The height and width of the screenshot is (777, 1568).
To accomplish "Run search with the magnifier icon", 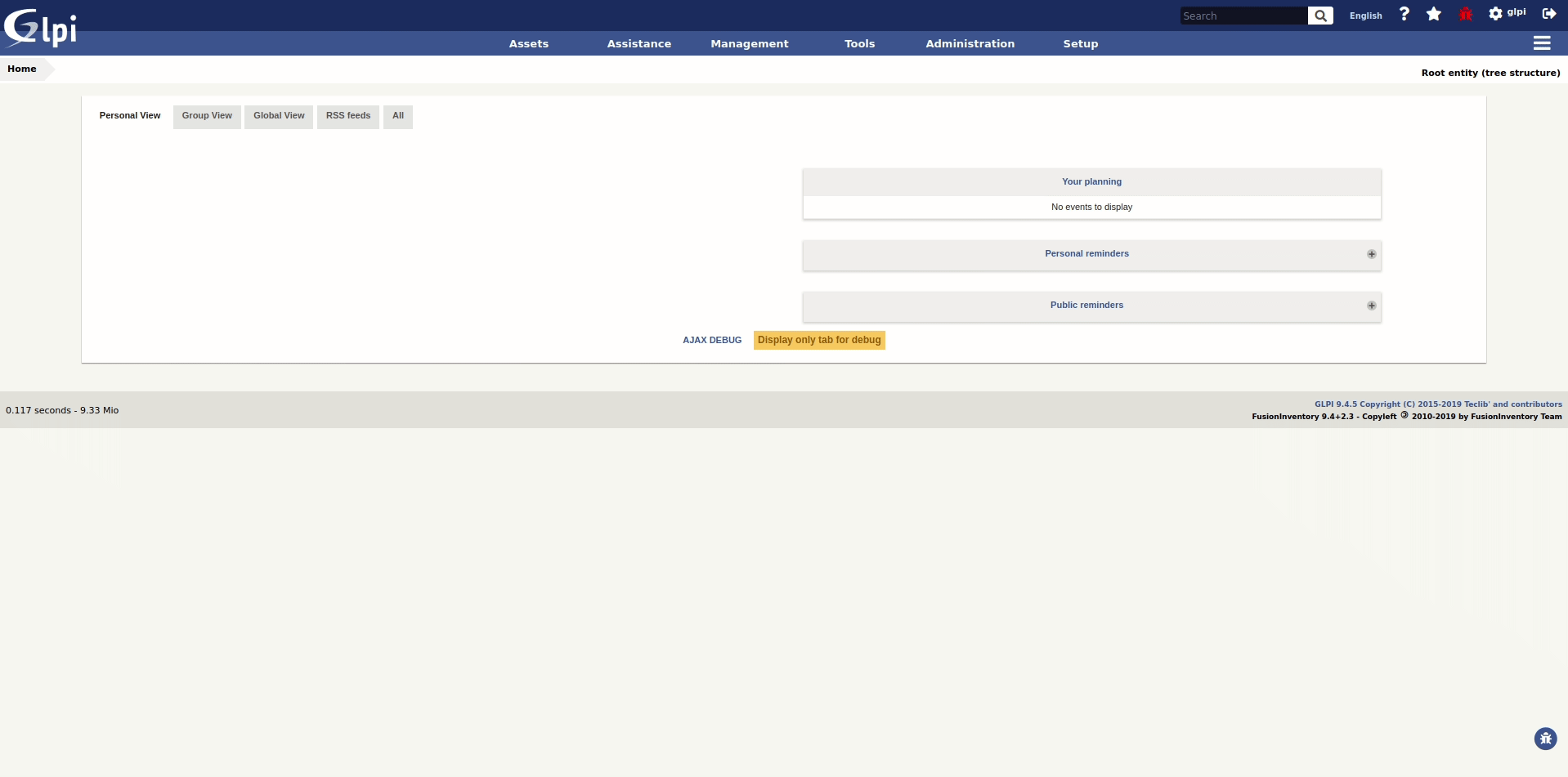I will tap(1319, 16).
